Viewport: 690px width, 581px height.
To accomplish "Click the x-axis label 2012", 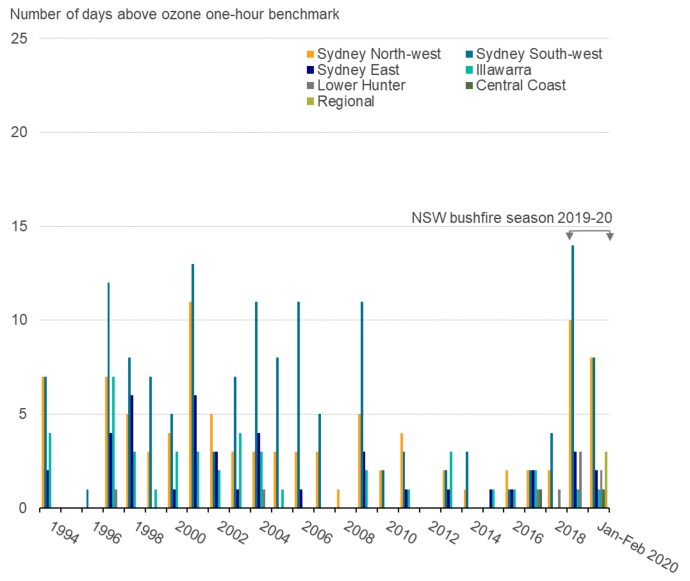I will [444, 533].
